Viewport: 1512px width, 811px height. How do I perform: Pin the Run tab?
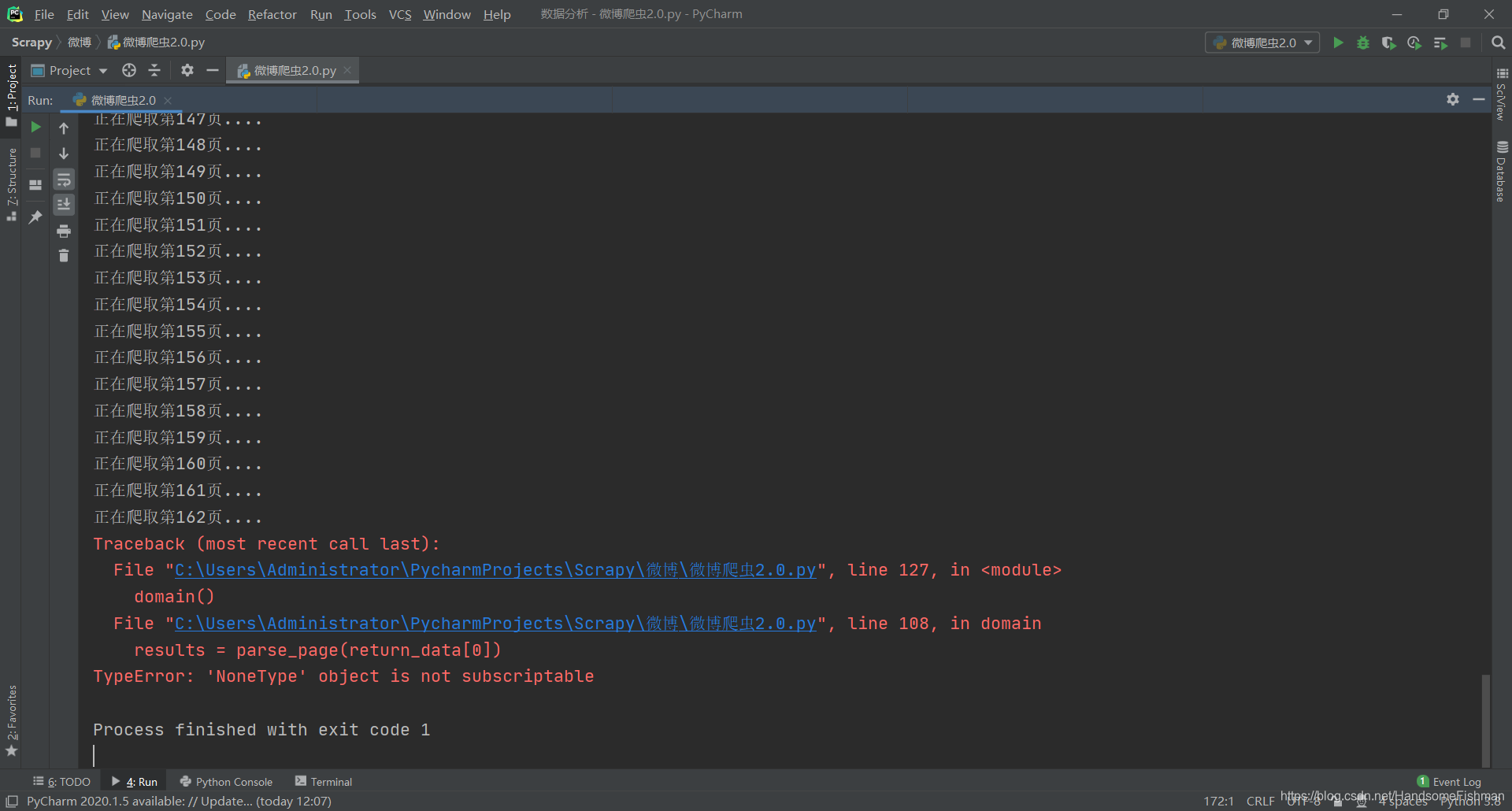[x=35, y=217]
